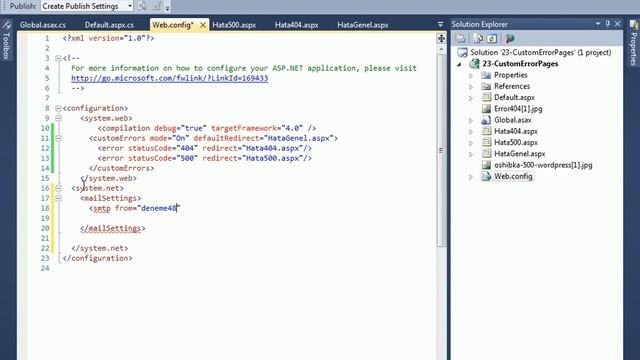Switch to the Hata404.aspx tab
Image resolution: width=640 pixels, height=360 pixels.
[296, 25]
